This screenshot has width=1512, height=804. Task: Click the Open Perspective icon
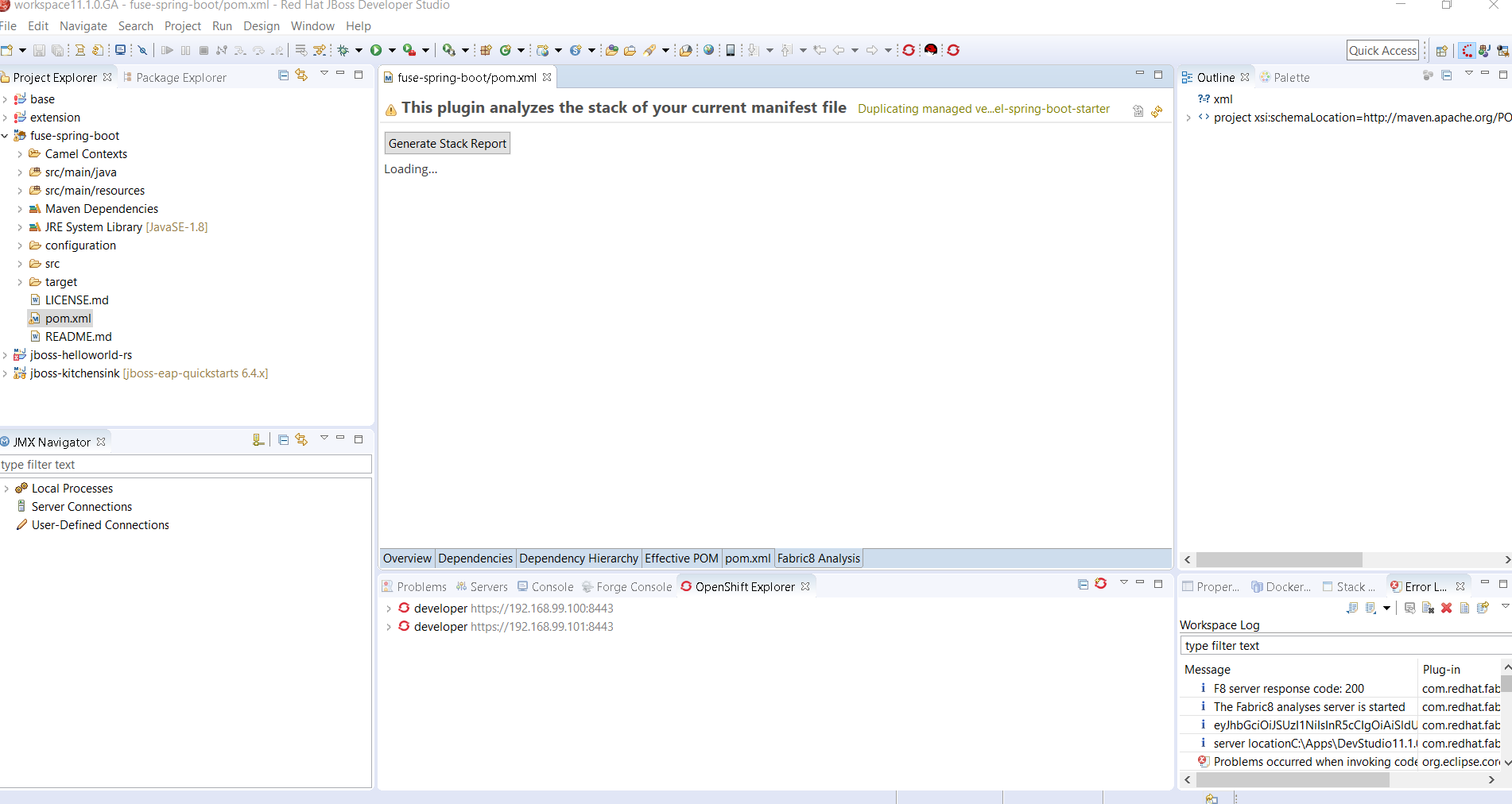tap(1441, 51)
